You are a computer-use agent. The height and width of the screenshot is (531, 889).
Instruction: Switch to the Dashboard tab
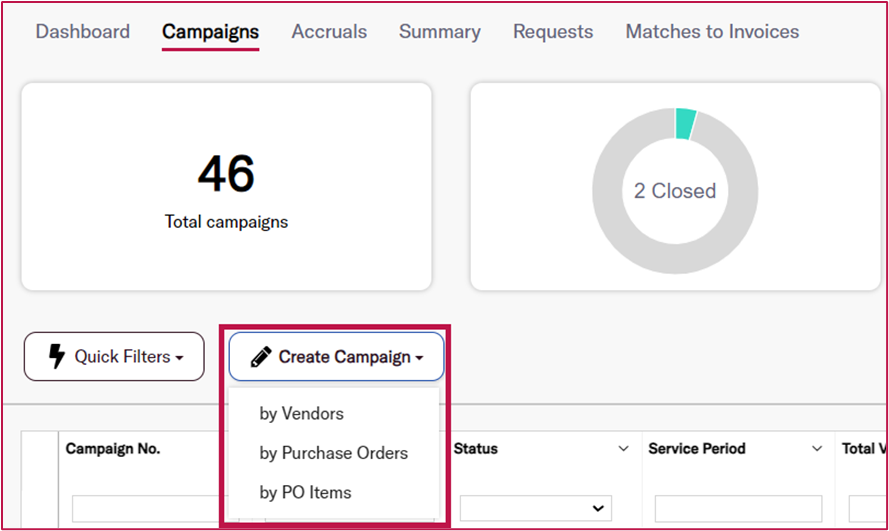[83, 32]
